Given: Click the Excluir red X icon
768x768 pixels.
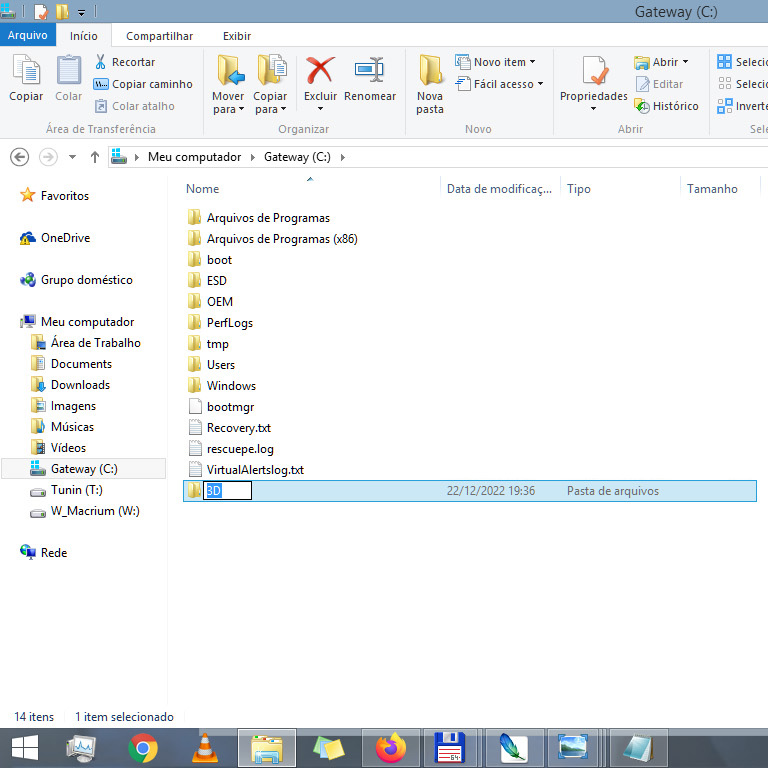Looking at the screenshot, I should [x=320, y=72].
